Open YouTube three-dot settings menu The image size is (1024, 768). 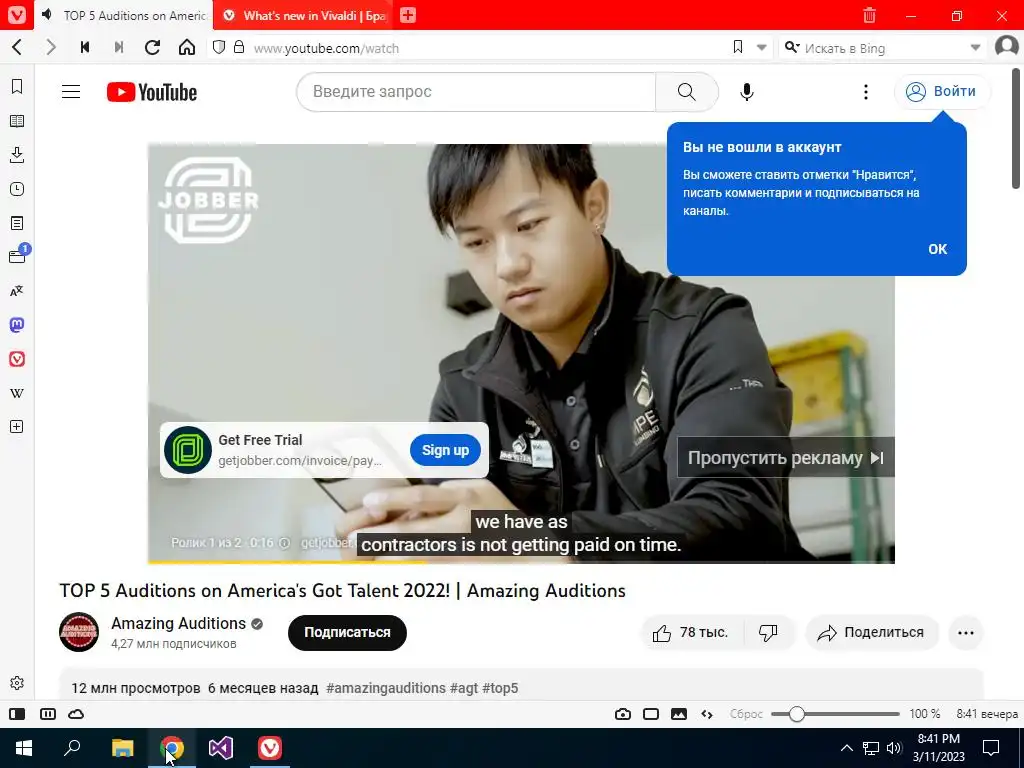click(866, 92)
